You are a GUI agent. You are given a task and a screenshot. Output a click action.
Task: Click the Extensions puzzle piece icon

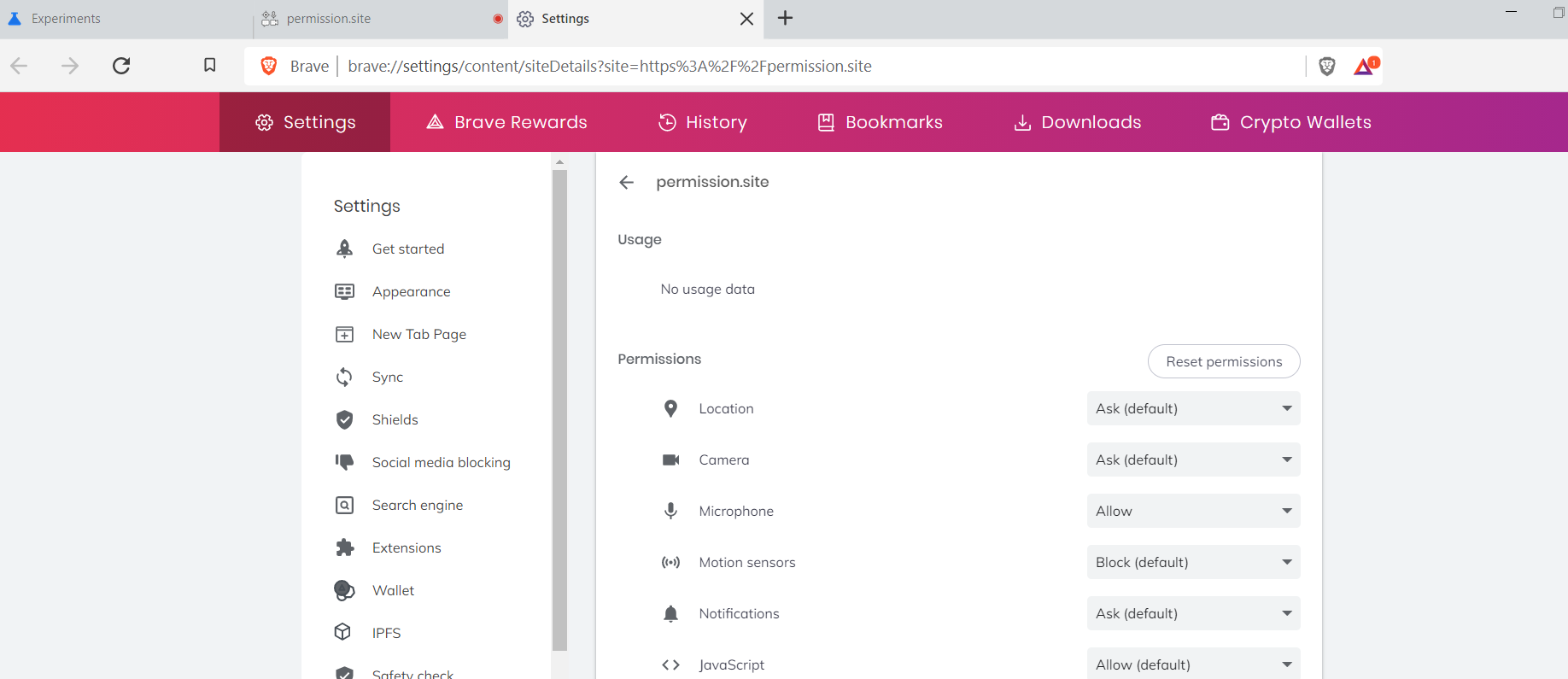pos(344,547)
